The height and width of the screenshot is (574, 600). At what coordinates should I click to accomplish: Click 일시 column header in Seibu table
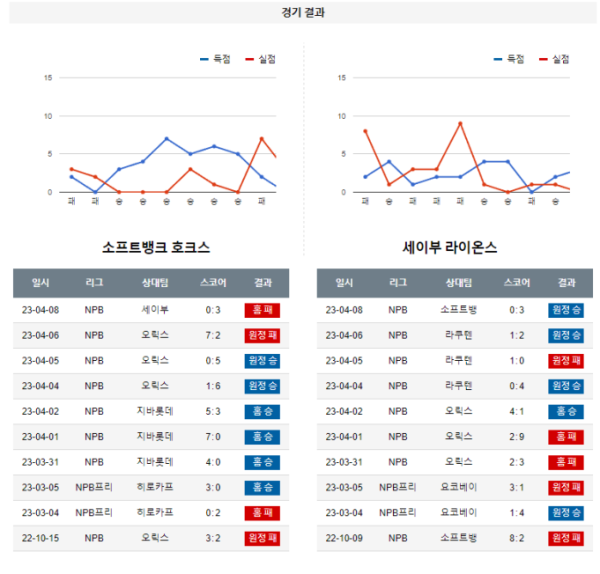tap(344, 283)
